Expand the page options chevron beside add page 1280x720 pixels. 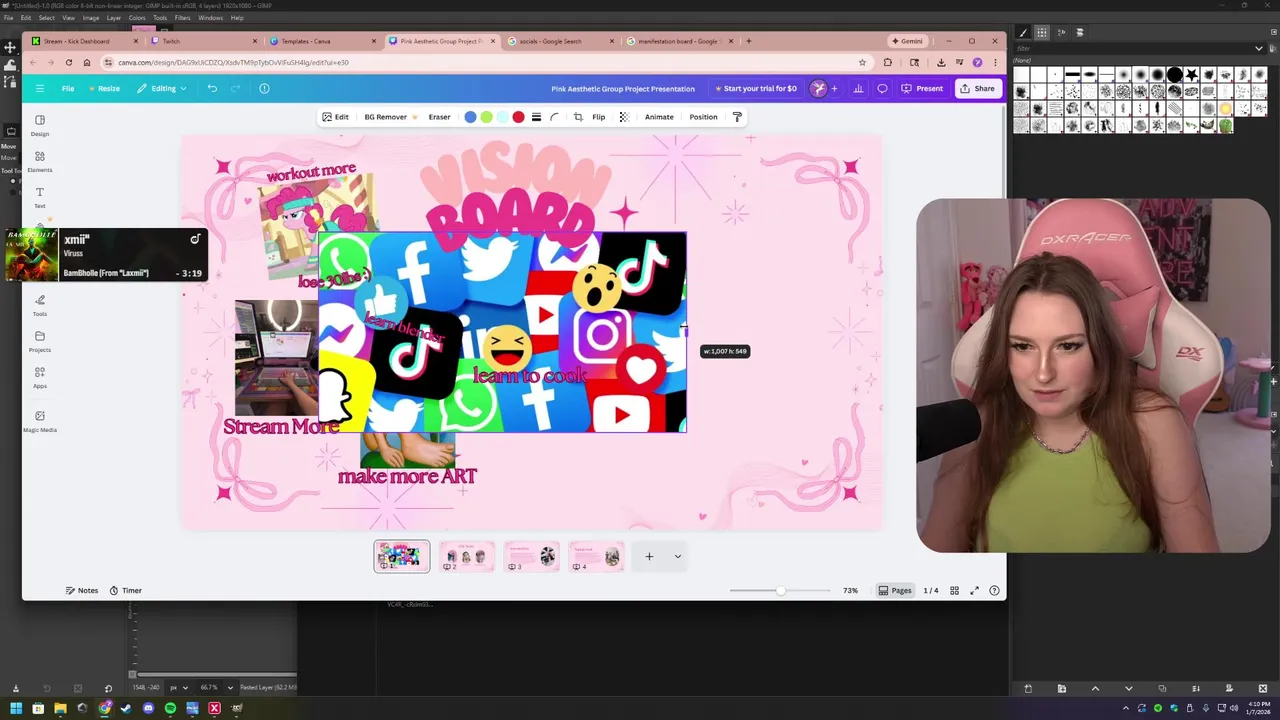coord(677,556)
